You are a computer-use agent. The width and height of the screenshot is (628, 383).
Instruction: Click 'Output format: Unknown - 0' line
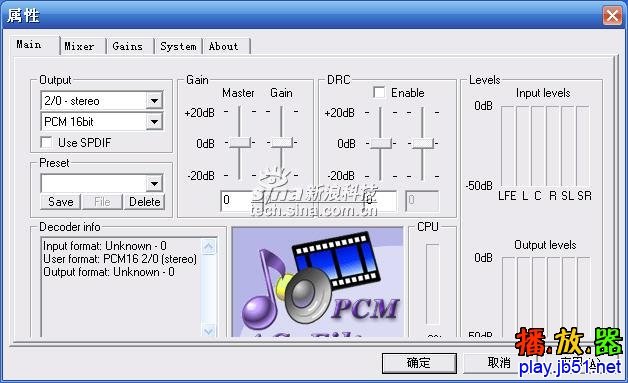(109, 272)
